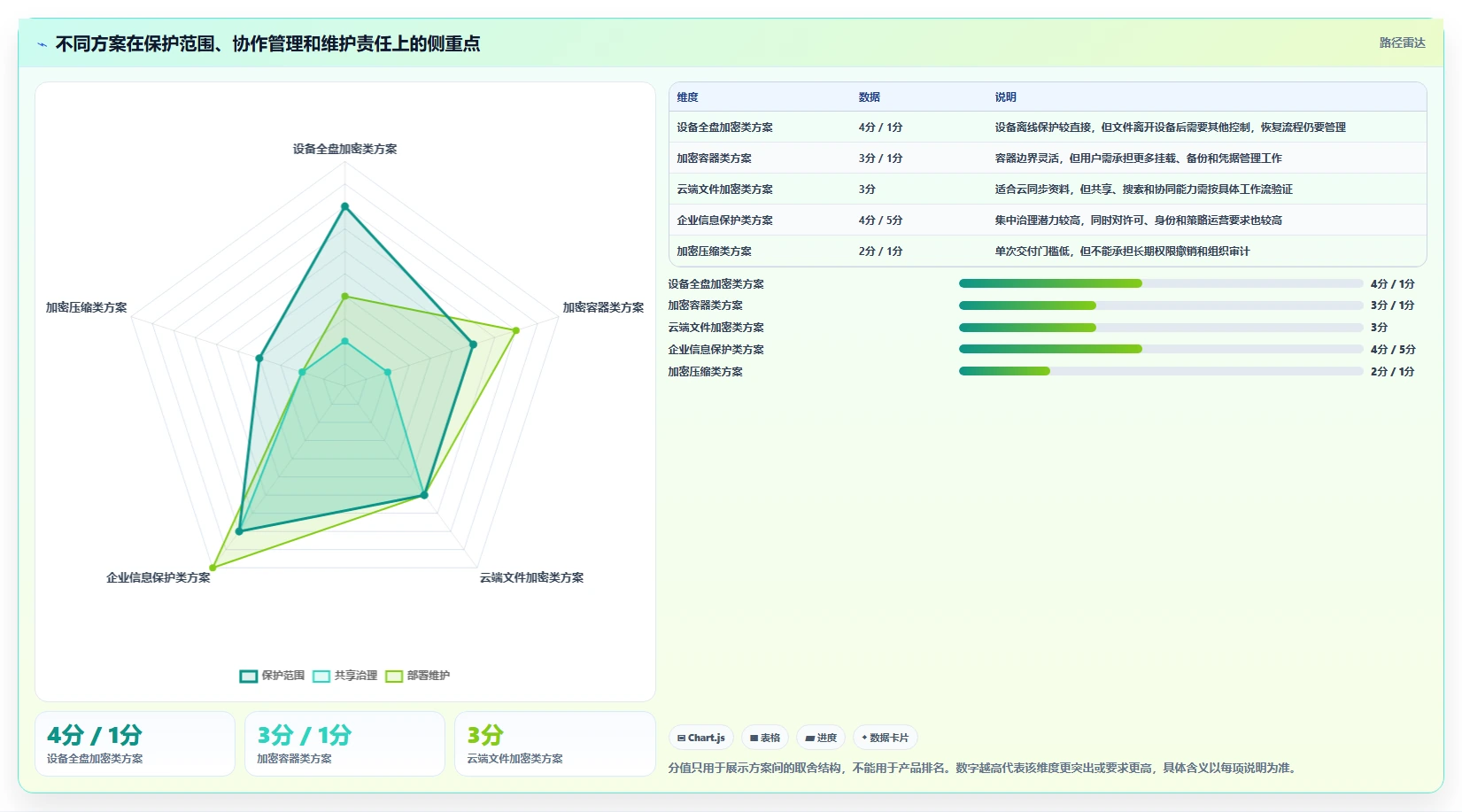
Task: Click the radar axis label 加密容器类方案
Action: [603, 307]
